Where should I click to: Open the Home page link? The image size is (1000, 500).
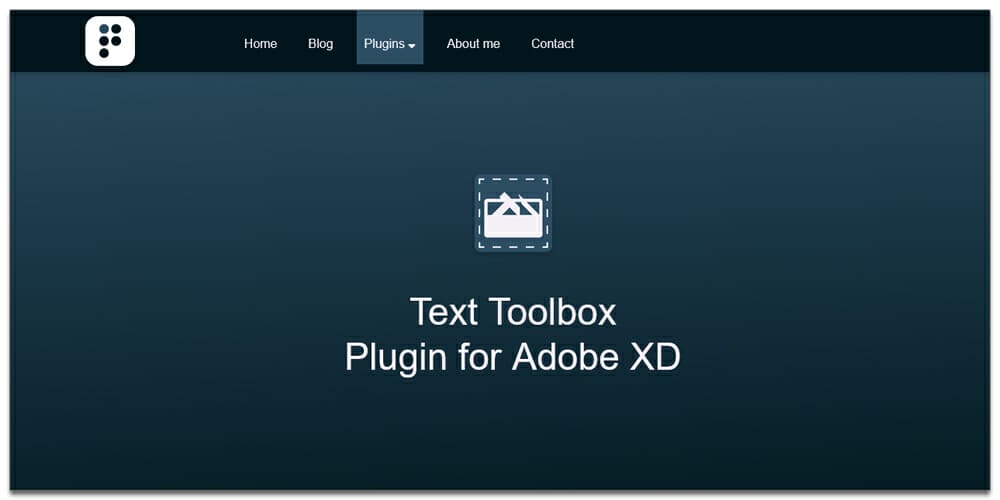pos(260,44)
